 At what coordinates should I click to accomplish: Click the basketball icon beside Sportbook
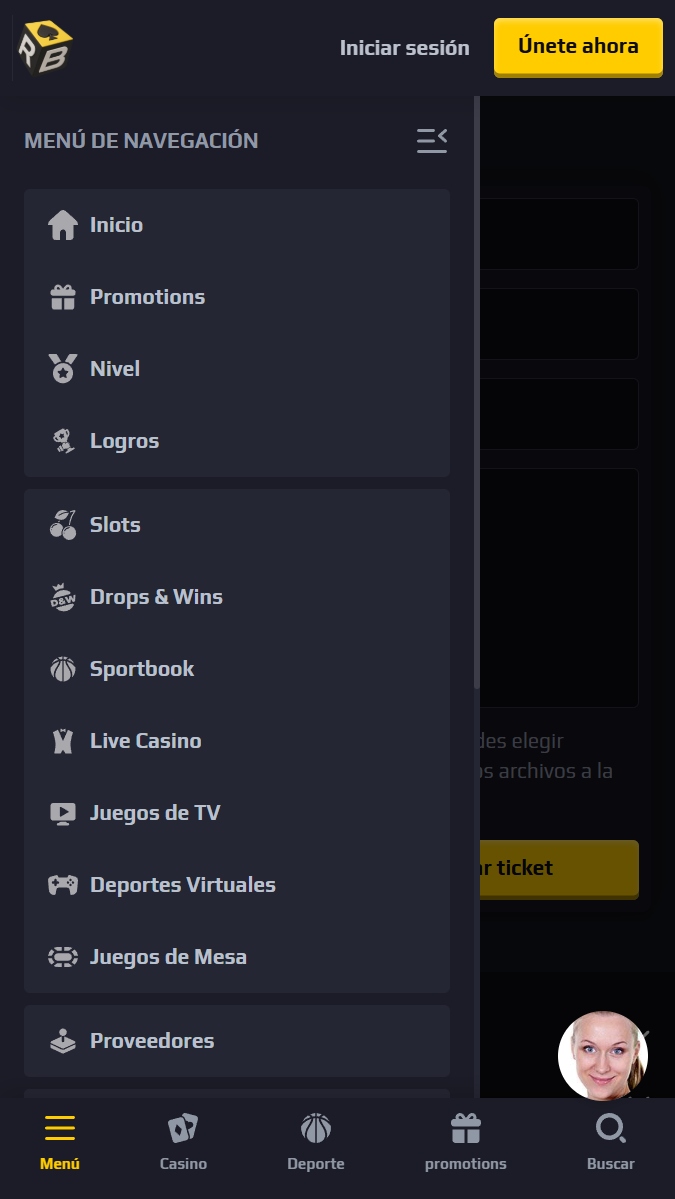[63, 669]
